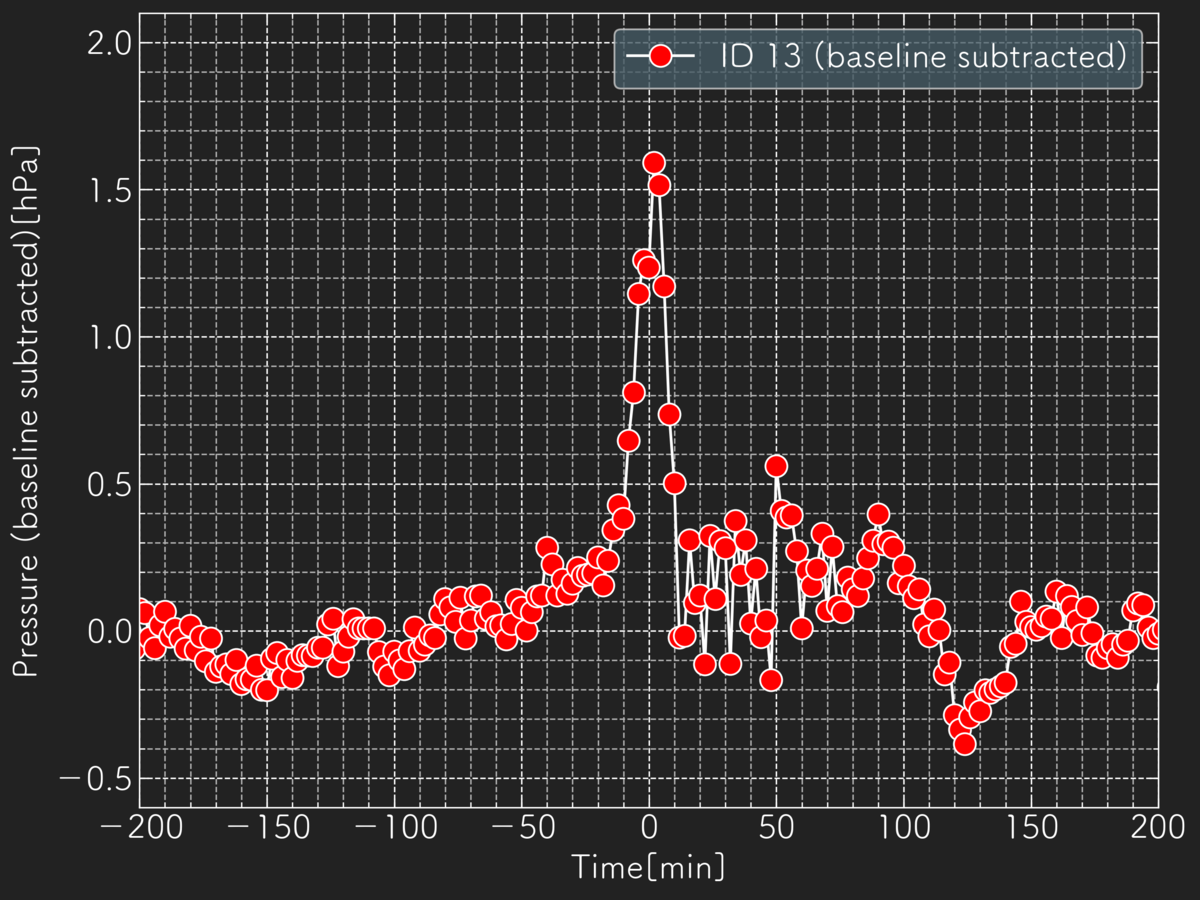Viewport: 1200px width, 900px height.
Task: Click the x-axis tick label "200"
Action: 1159,829
